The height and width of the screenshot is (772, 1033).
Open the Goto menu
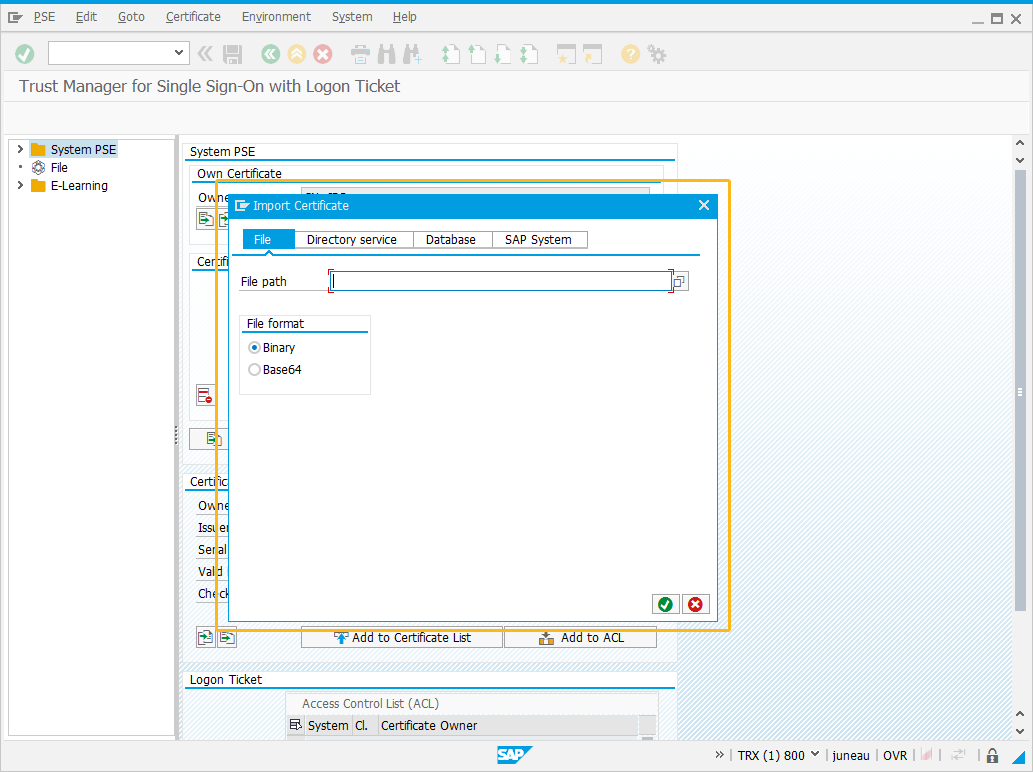131,17
